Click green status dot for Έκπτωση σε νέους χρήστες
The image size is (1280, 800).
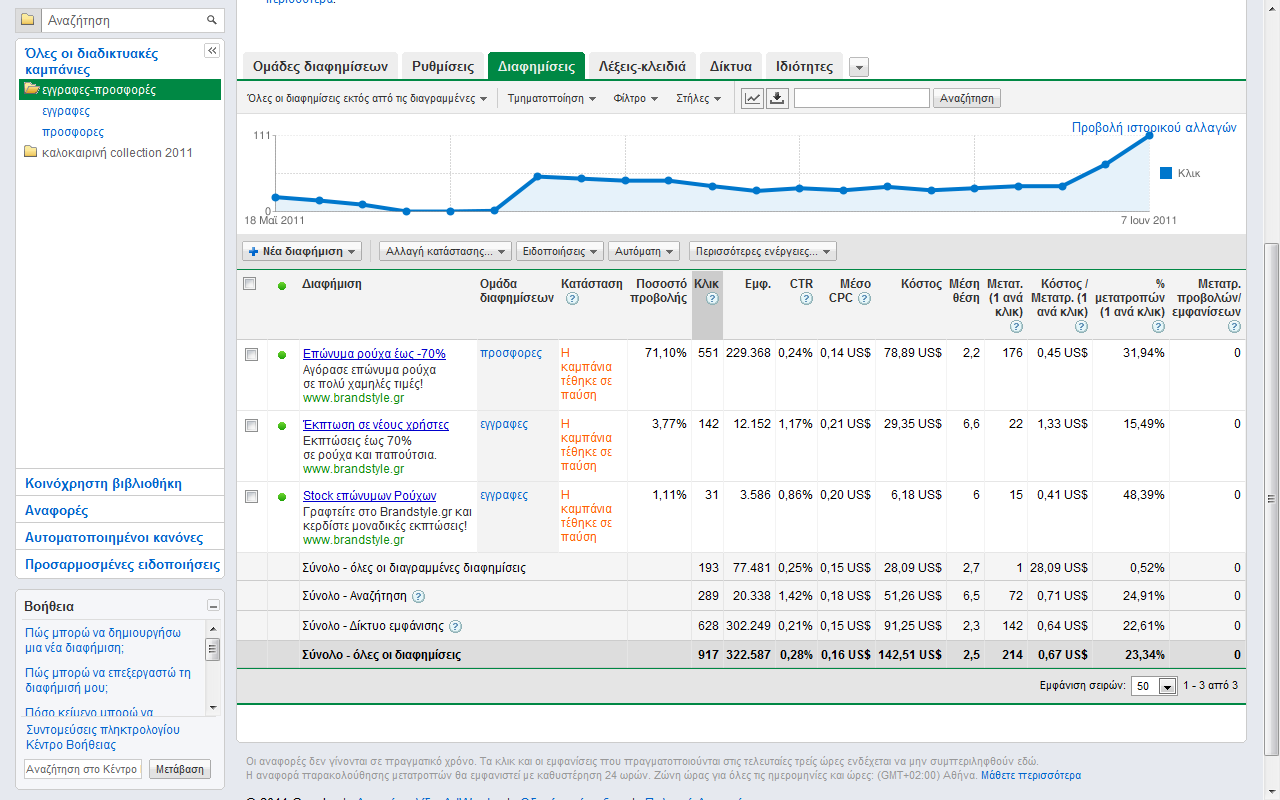282,426
